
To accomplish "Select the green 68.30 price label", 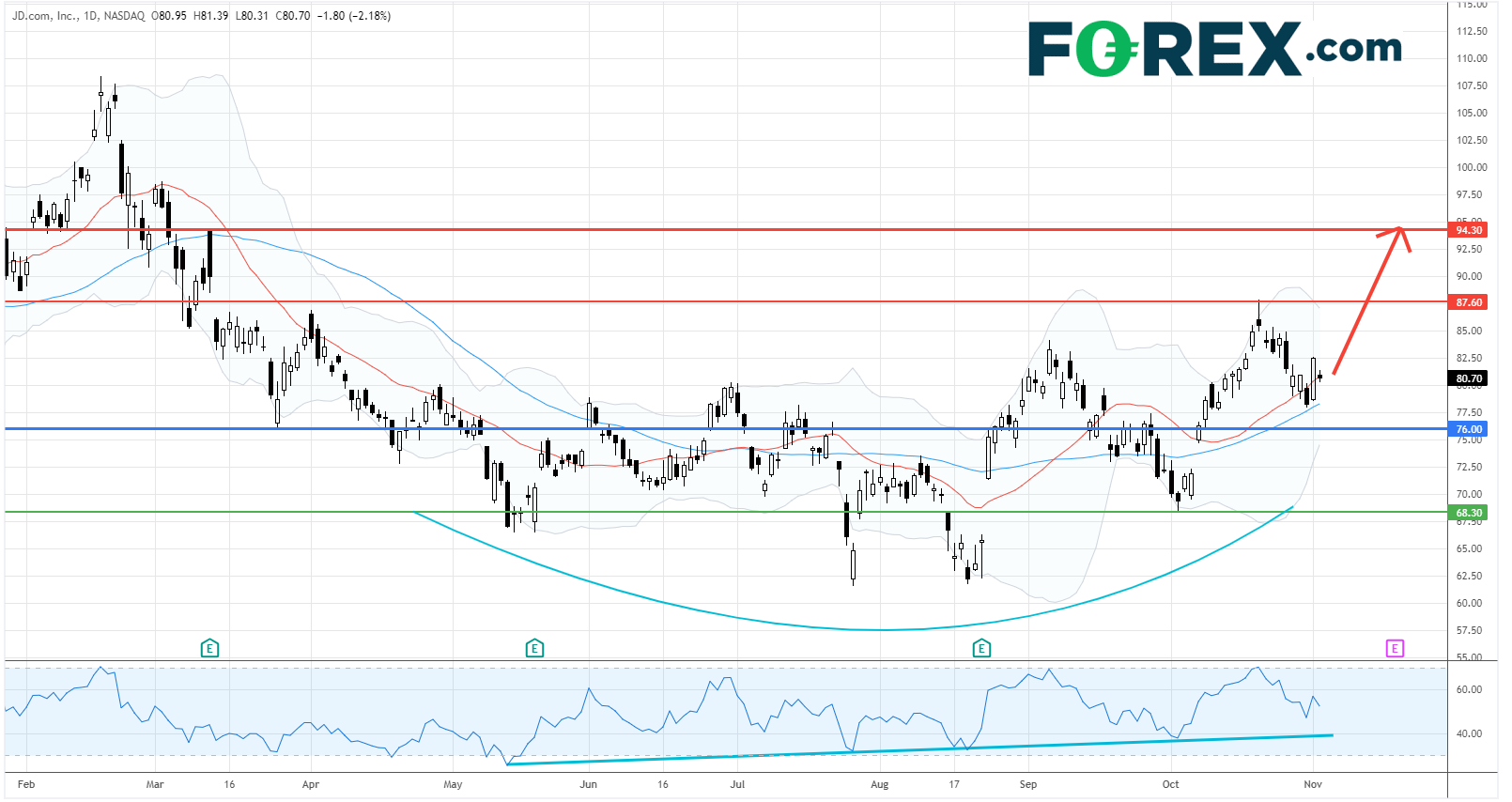I will [x=1469, y=513].
